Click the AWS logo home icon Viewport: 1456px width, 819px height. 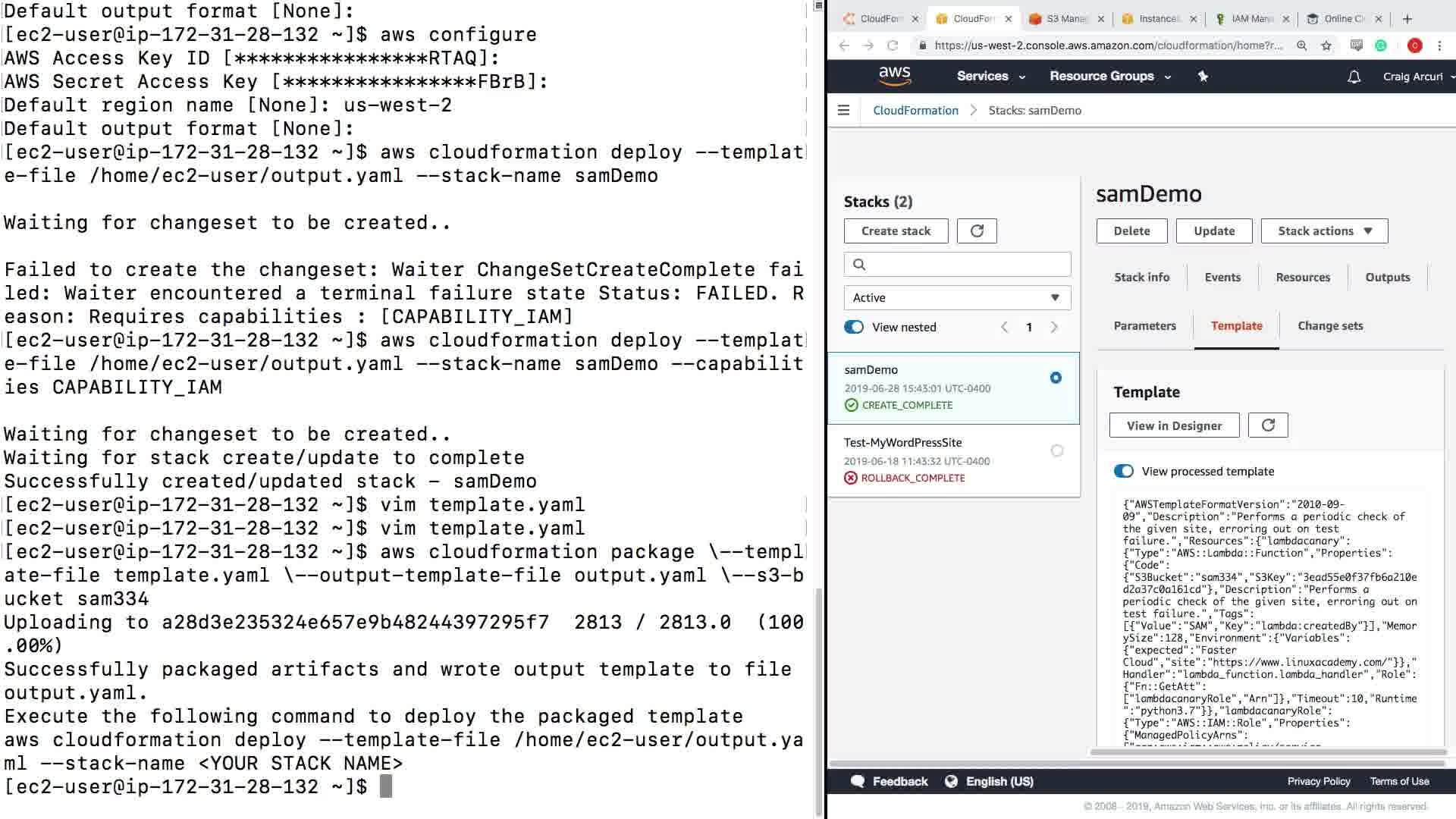coord(894,76)
